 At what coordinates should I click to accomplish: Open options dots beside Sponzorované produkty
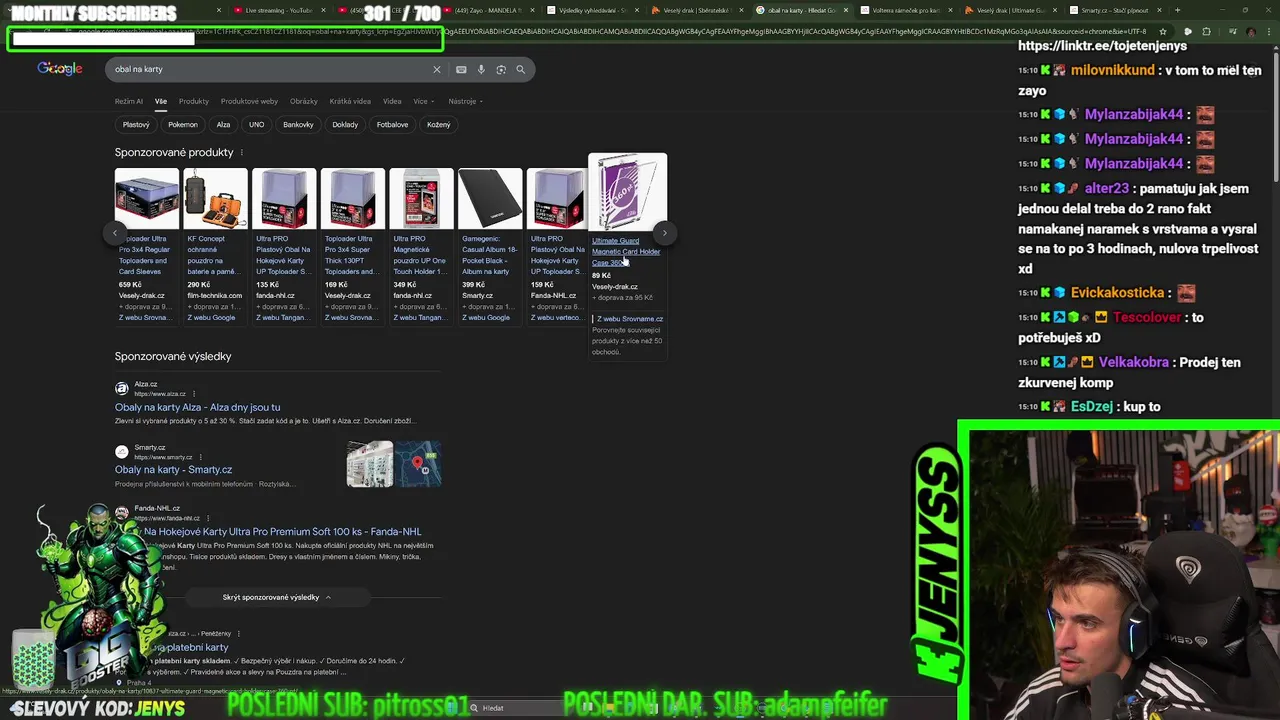click(x=241, y=152)
